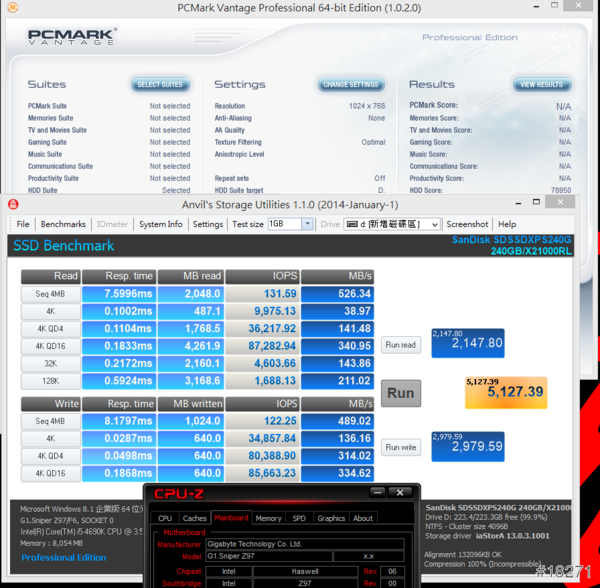This screenshot has height=588, width=600.
Task: Click Select Suites in PCMark Vantage
Action: tap(160, 85)
